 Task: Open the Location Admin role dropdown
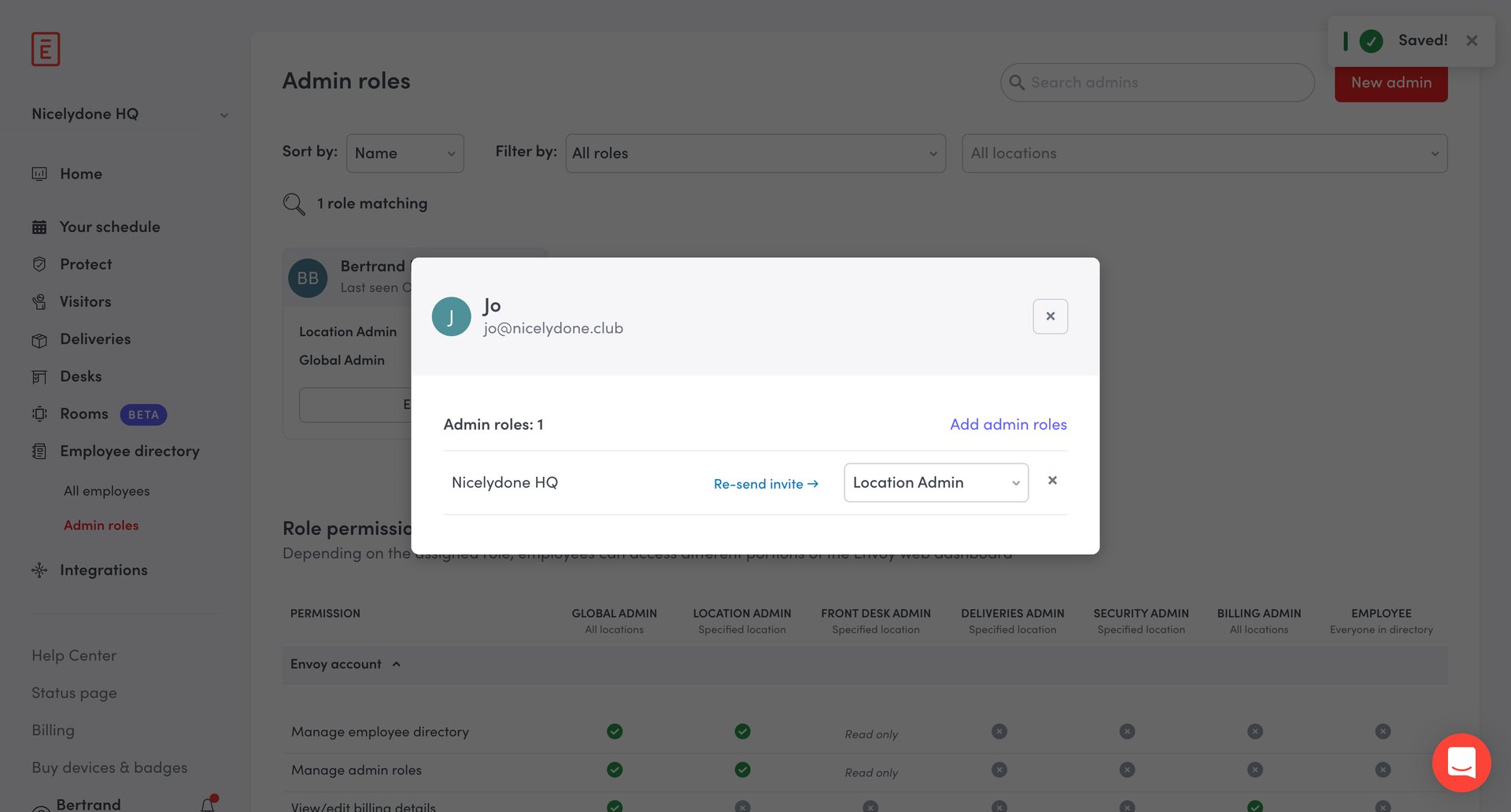936,482
